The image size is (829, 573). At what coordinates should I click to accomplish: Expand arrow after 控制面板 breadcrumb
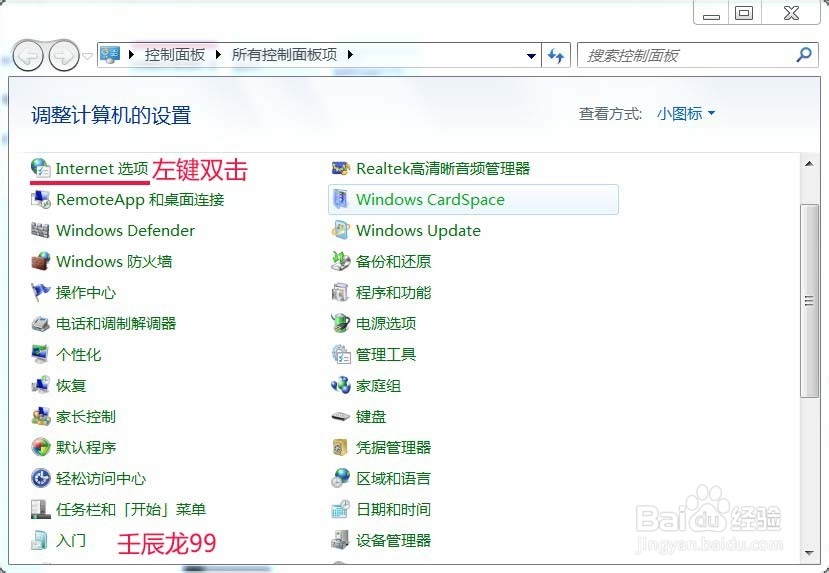pos(218,54)
